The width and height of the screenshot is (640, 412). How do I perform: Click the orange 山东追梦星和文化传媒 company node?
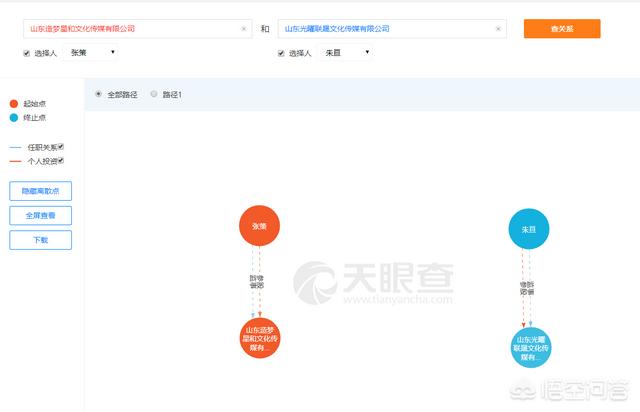click(262, 342)
